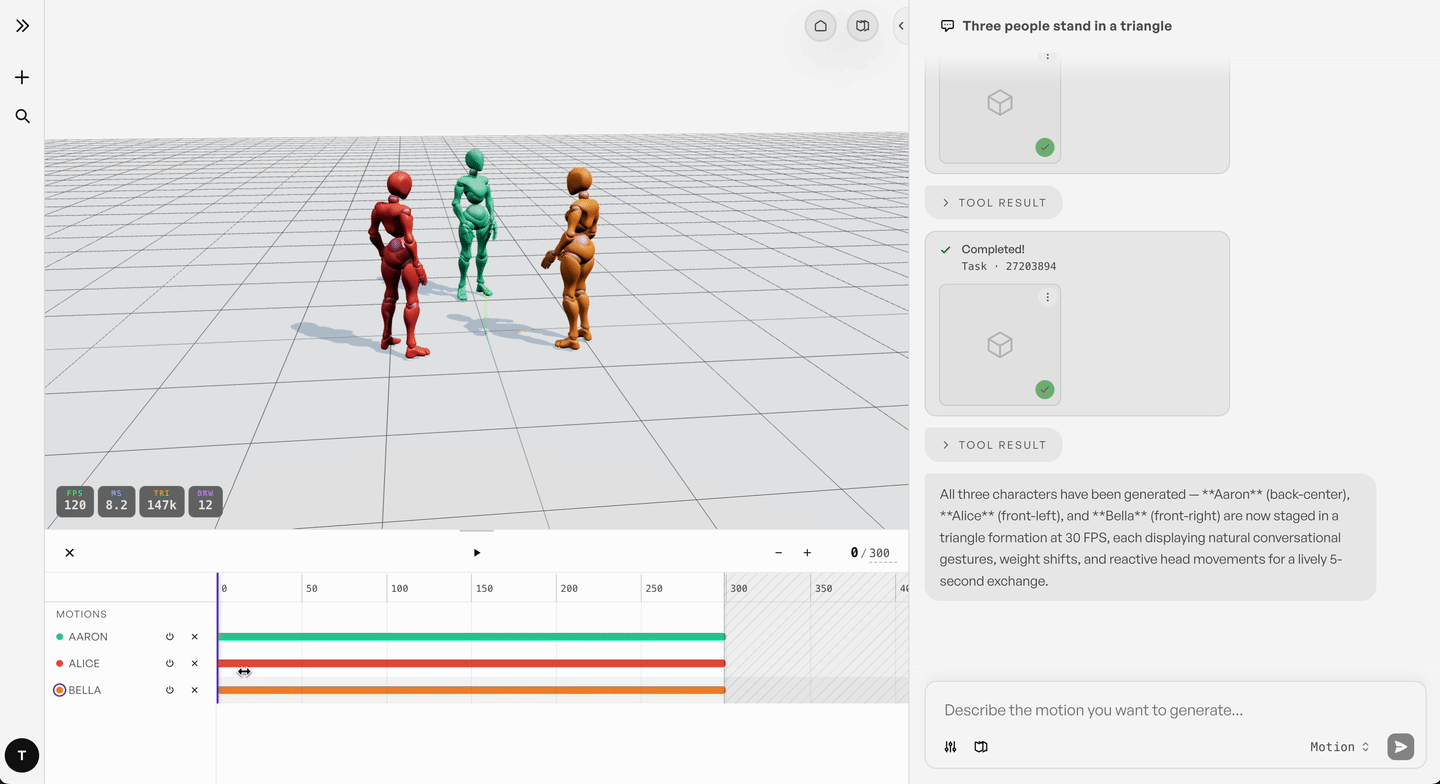
Task: Open search with the magnifier icon
Action: [22, 116]
